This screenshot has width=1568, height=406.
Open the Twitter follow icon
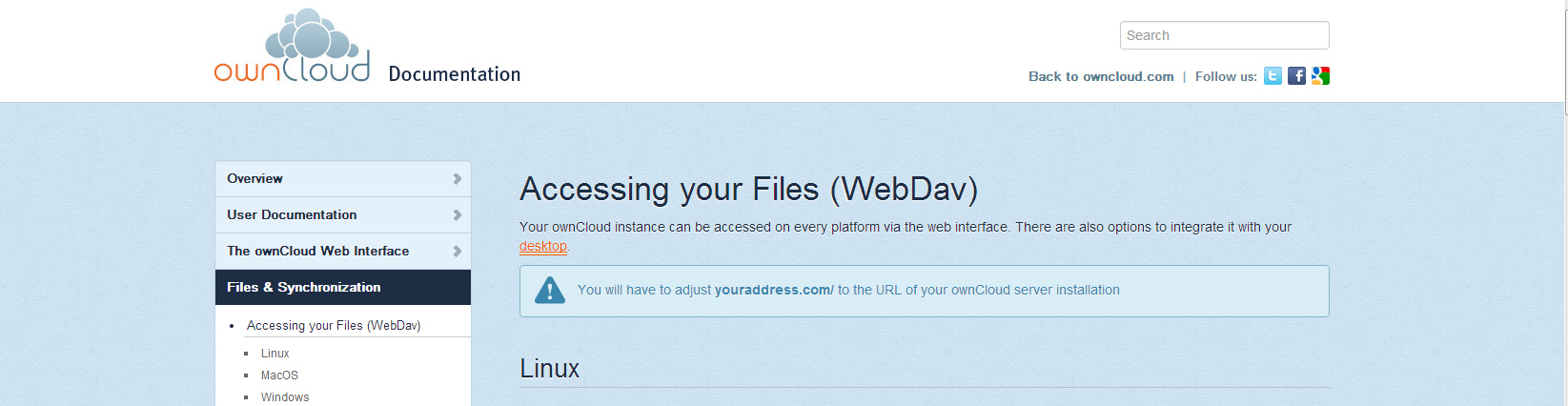tap(1273, 76)
